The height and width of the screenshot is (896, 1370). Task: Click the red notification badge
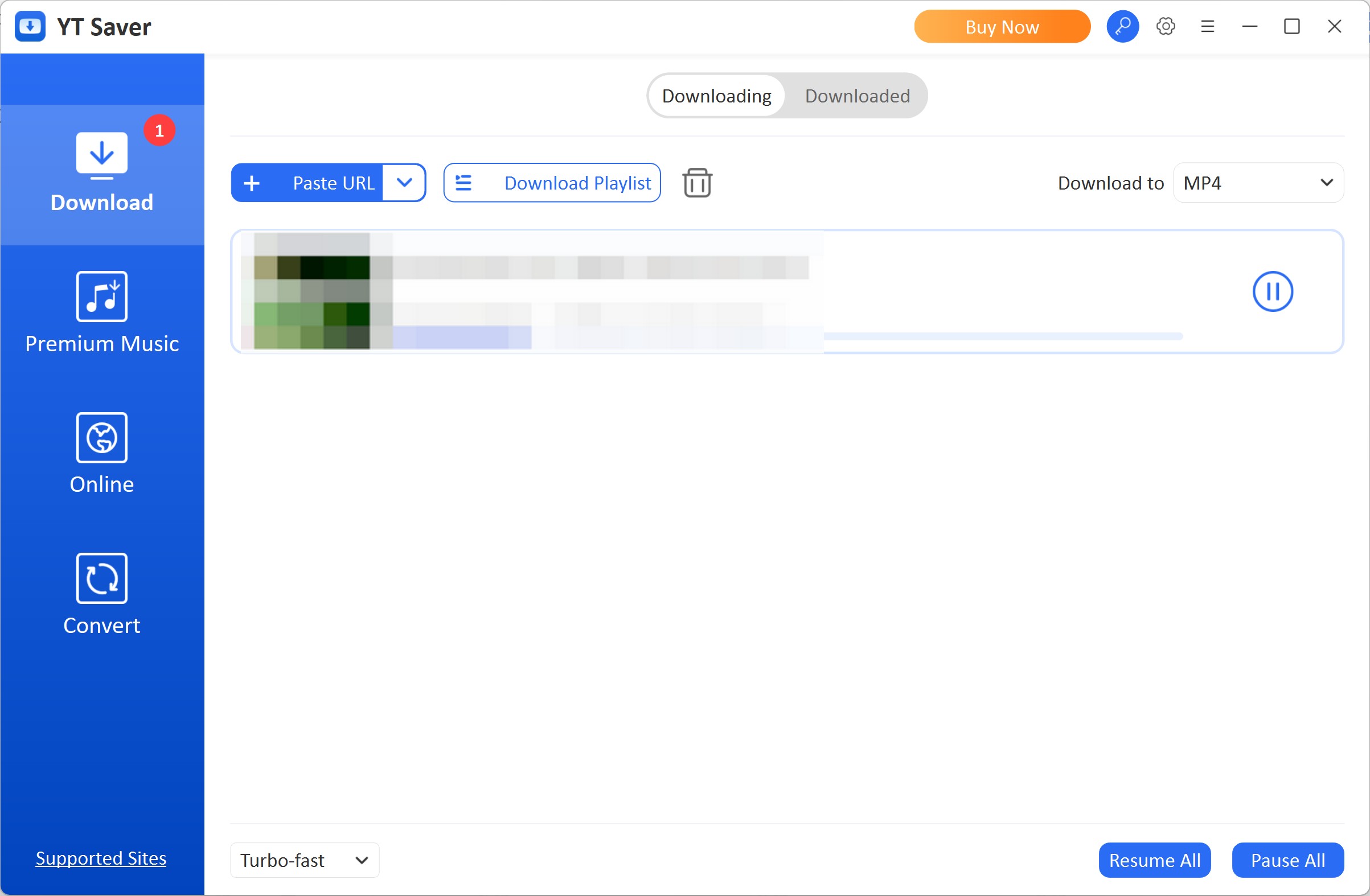tap(159, 130)
